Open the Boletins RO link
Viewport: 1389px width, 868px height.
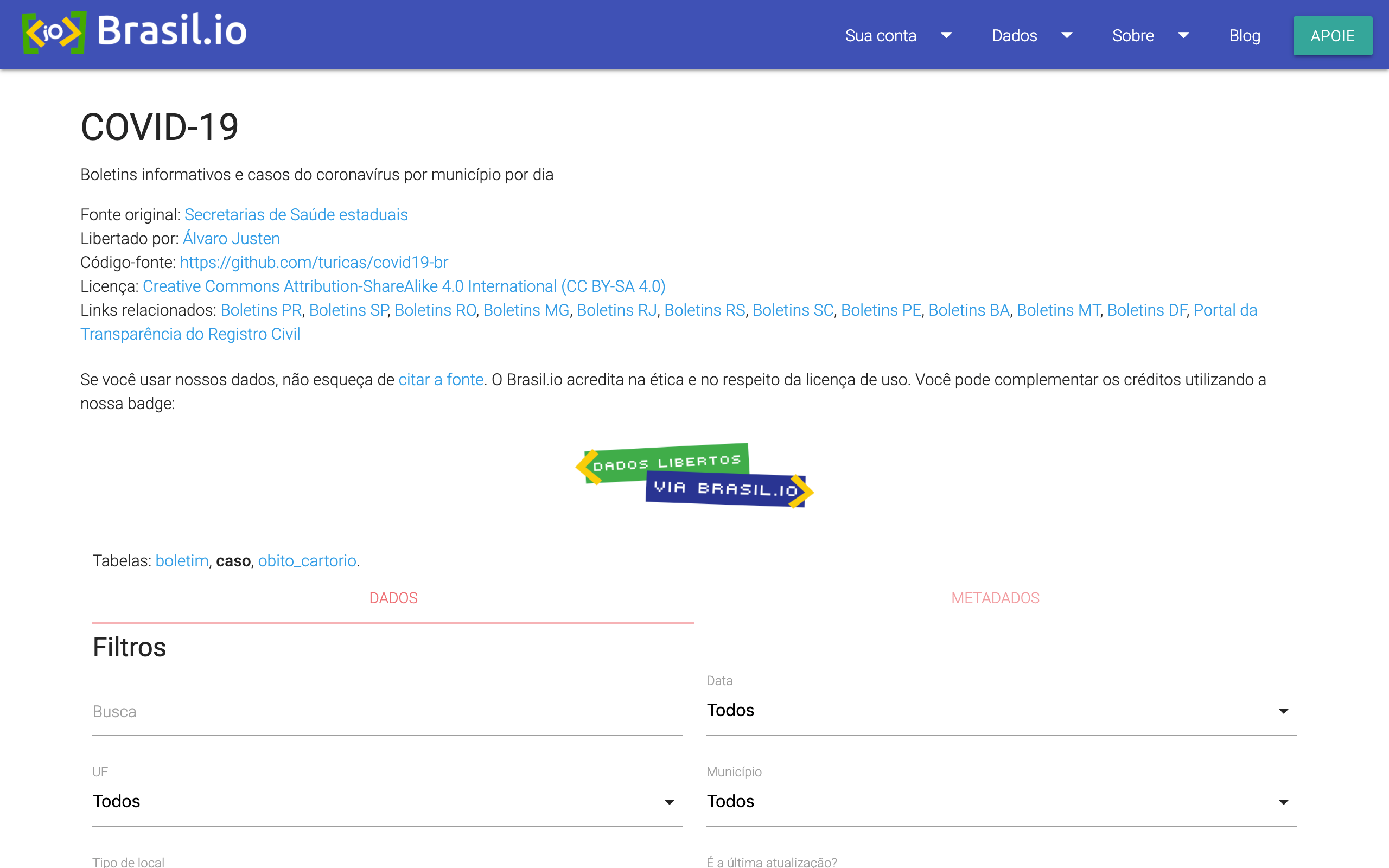[435, 310]
